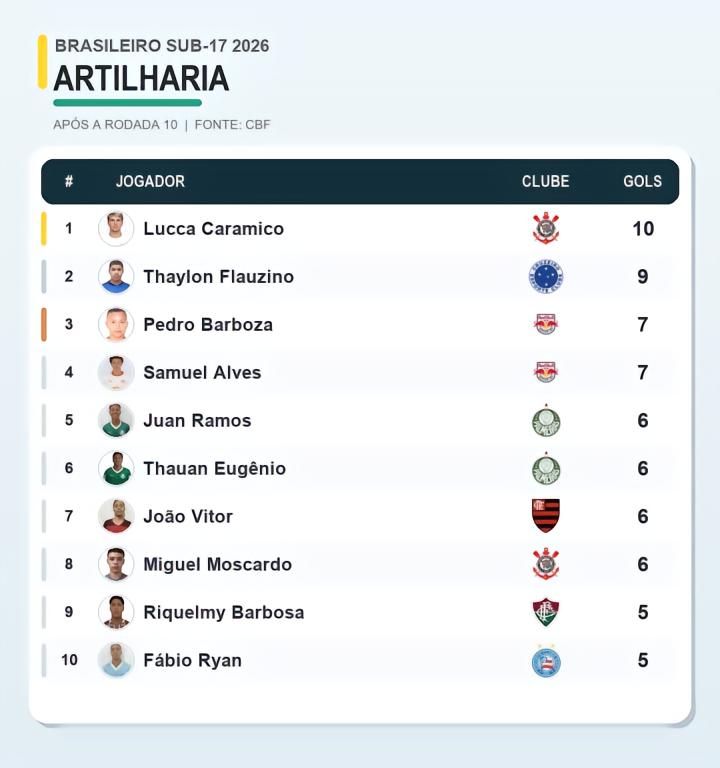This screenshot has width=720, height=768.
Task: Click the Corinthians crest beside Lucca Caramico
Action: (x=546, y=228)
